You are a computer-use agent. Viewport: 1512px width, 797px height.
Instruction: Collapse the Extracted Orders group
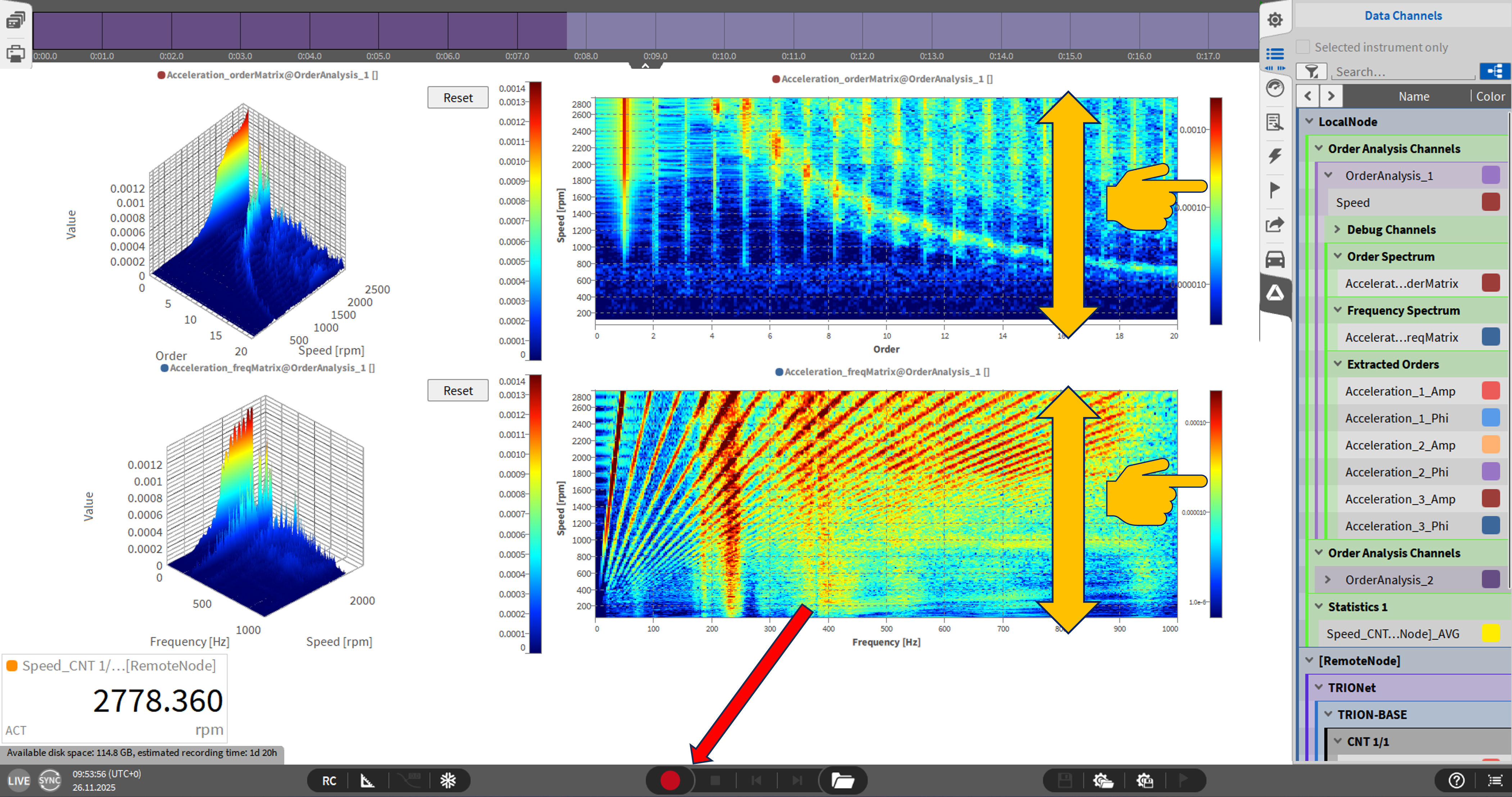pyautogui.click(x=1338, y=364)
